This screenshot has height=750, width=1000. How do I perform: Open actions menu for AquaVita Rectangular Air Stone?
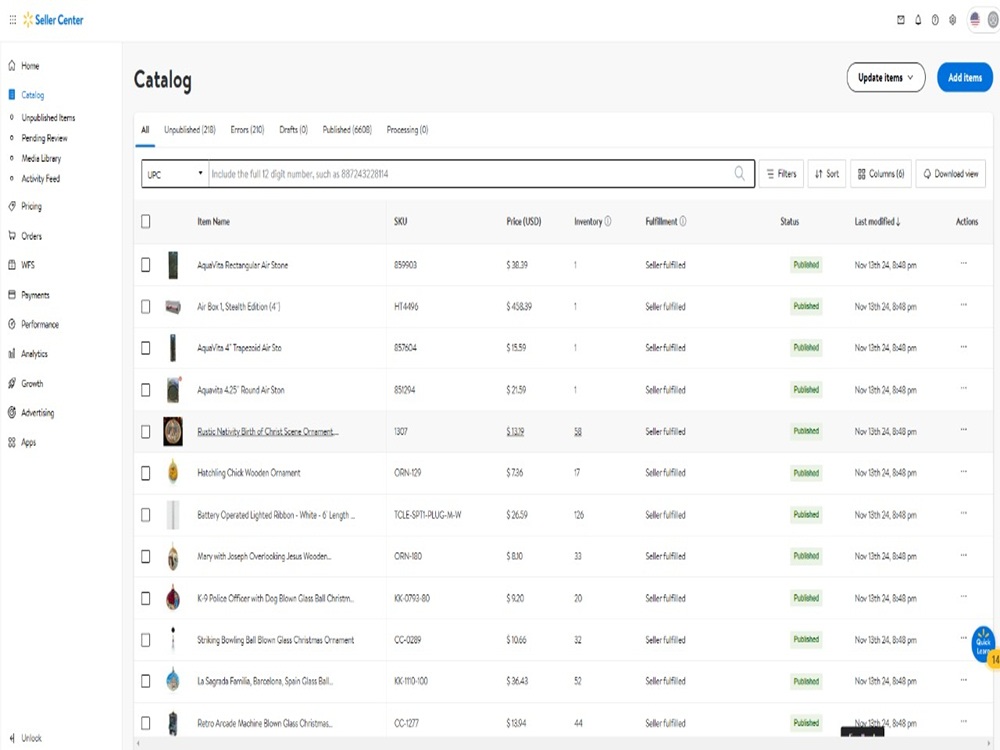click(964, 263)
